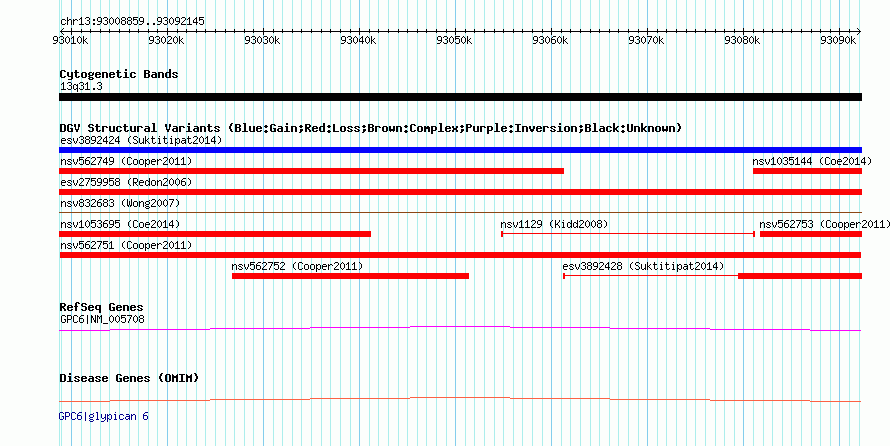The image size is (890, 446).
Task: Select the nsv562749 (Cooper2011) loss bar
Action: pyautogui.click(x=312, y=171)
